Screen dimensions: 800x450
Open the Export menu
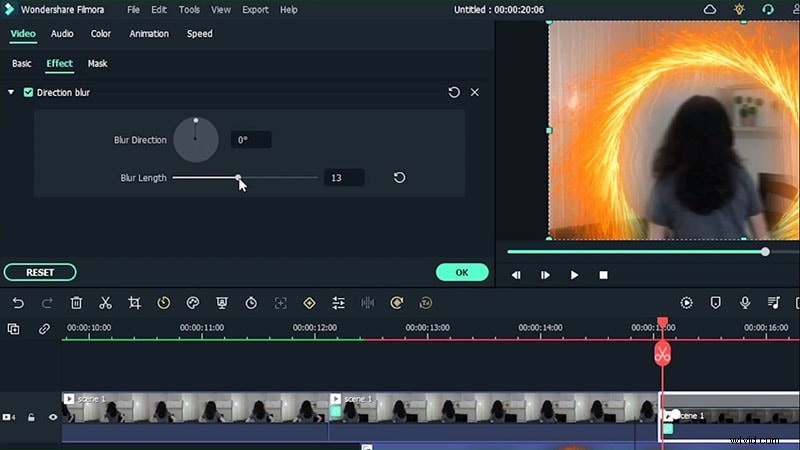click(x=255, y=10)
